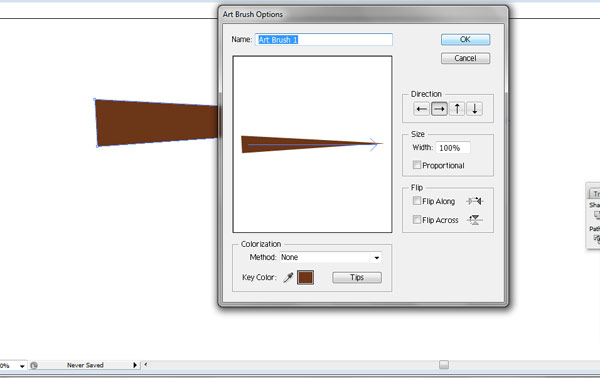The width and height of the screenshot is (600, 378).
Task: Click the scrollbar left arrow
Action: tap(146, 365)
